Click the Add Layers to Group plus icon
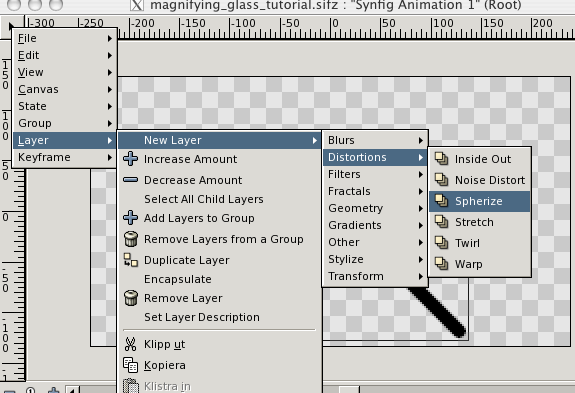Image resolution: width=575 pixels, height=393 pixels. (131, 218)
